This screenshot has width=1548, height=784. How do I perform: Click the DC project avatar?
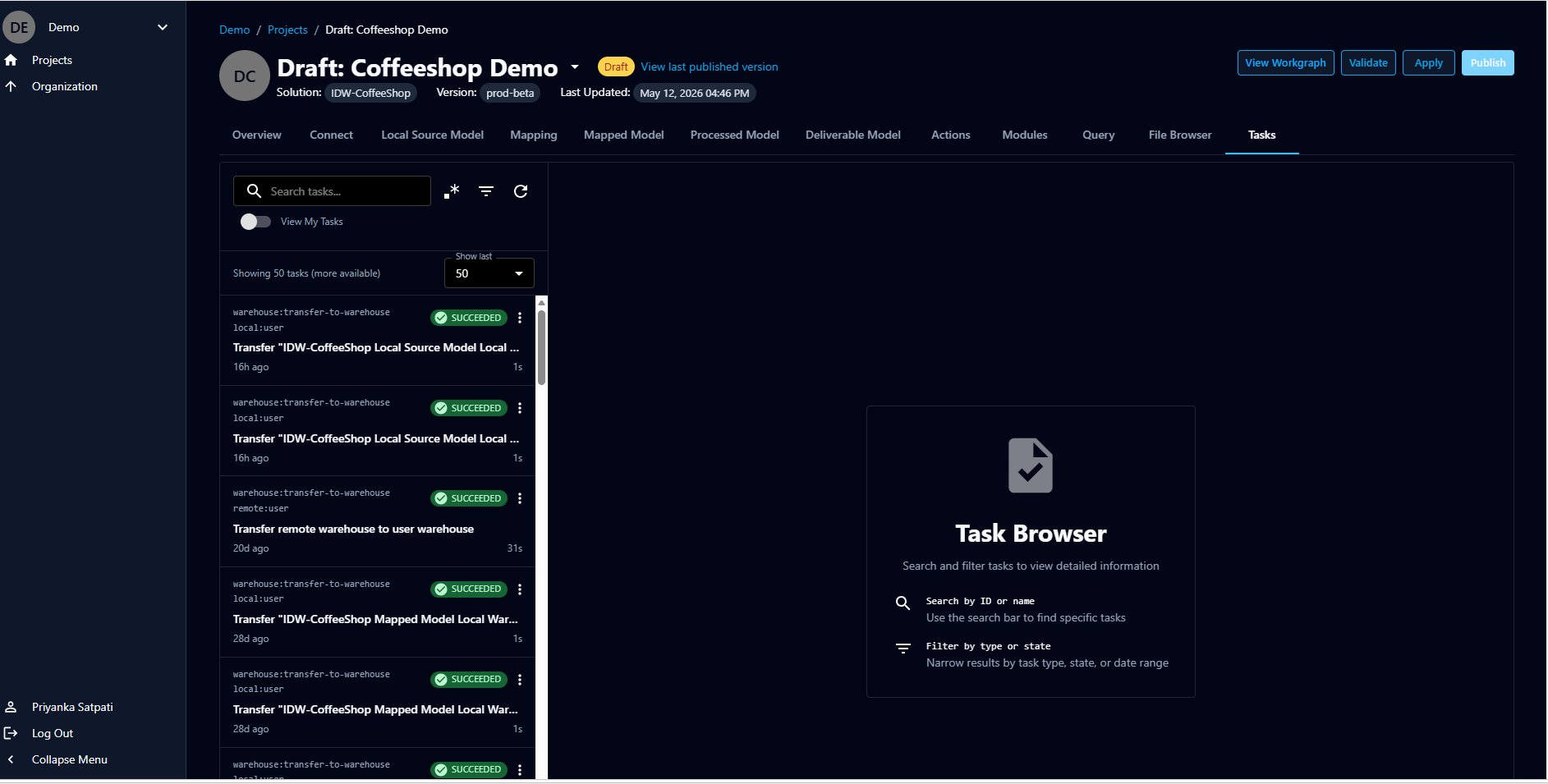point(245,76)
